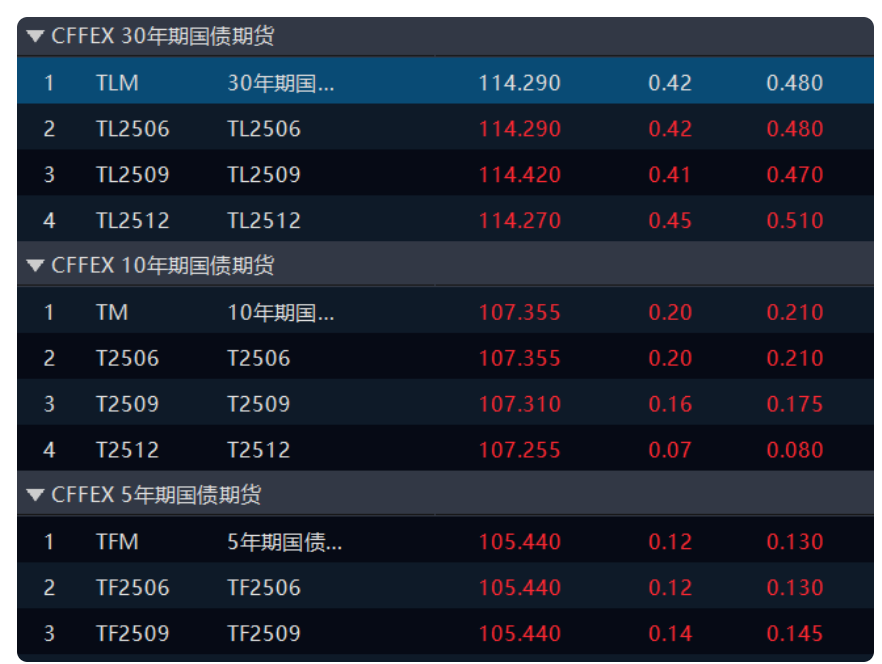Viewport: 882px width, 664px height.
Task: Click value 0.470
Action: (795, 174)
